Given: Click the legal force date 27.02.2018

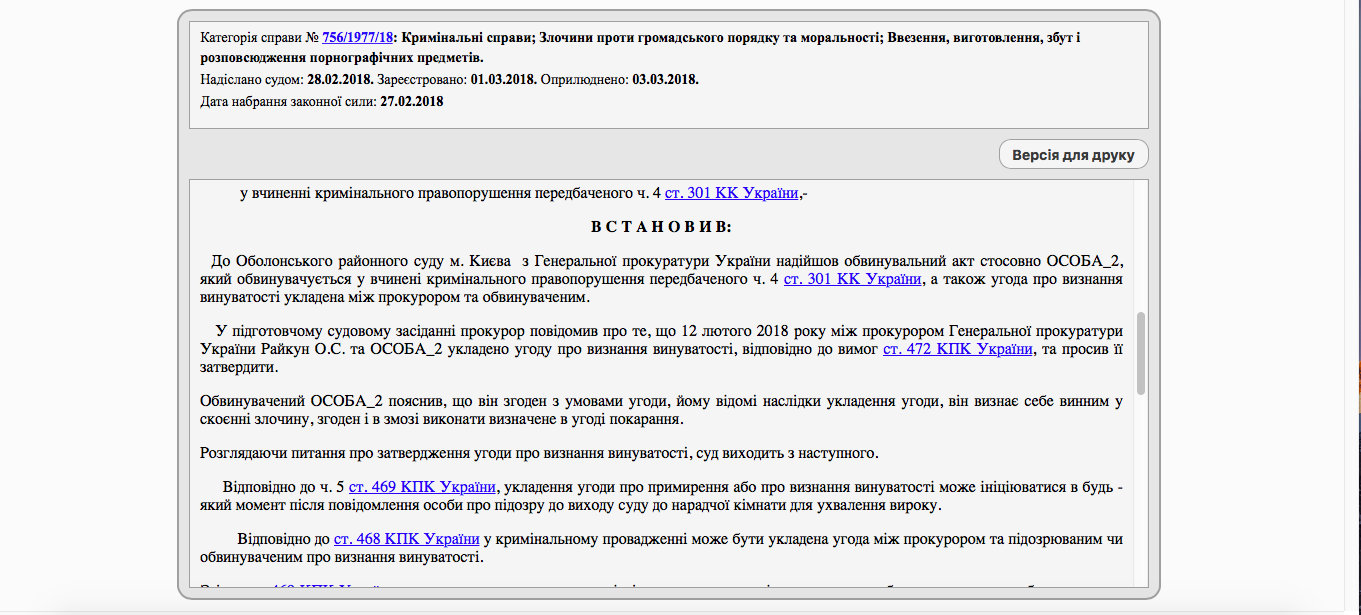Looking at the screenshot, I should (411, 101).
